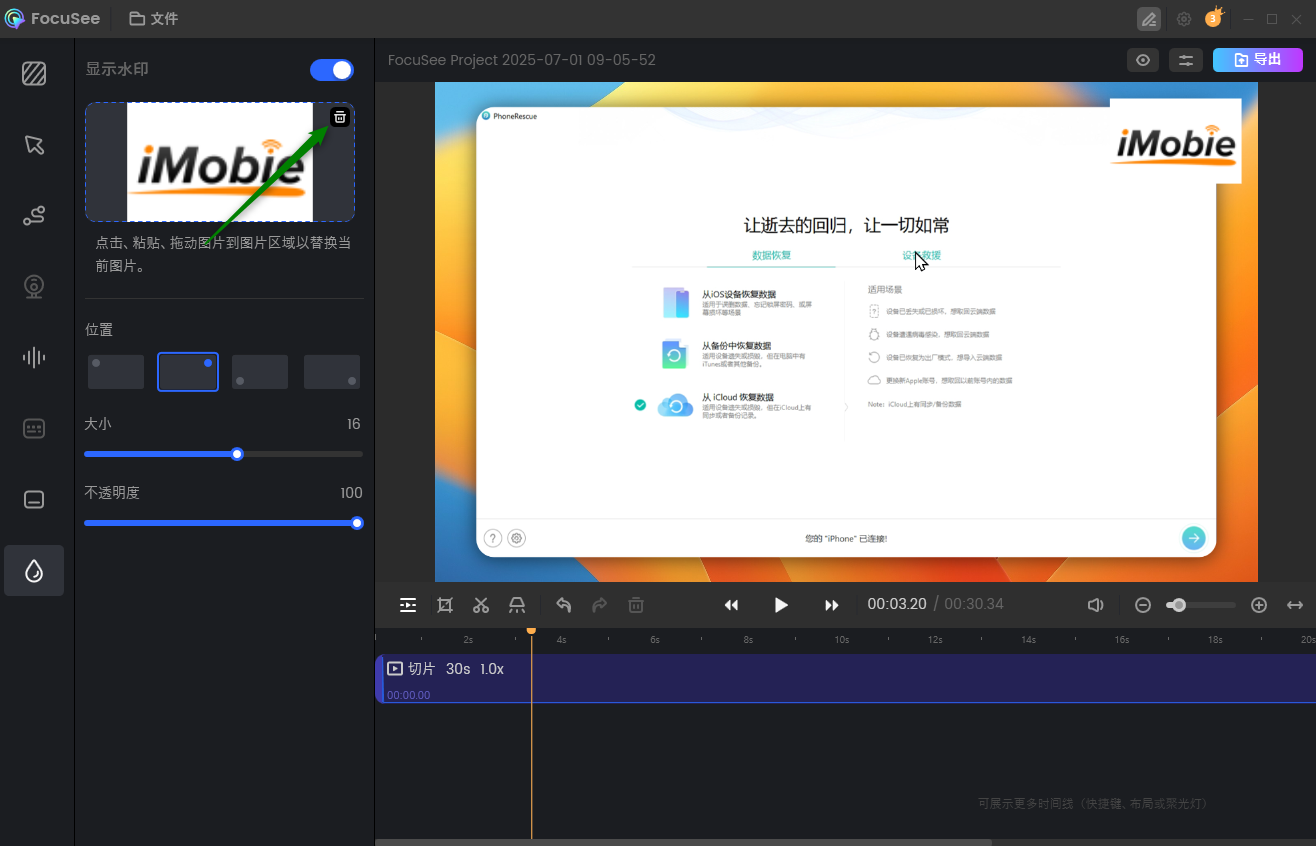Open the cursor settings sidebar icon
1316x846 pixels.
[34, 144]
